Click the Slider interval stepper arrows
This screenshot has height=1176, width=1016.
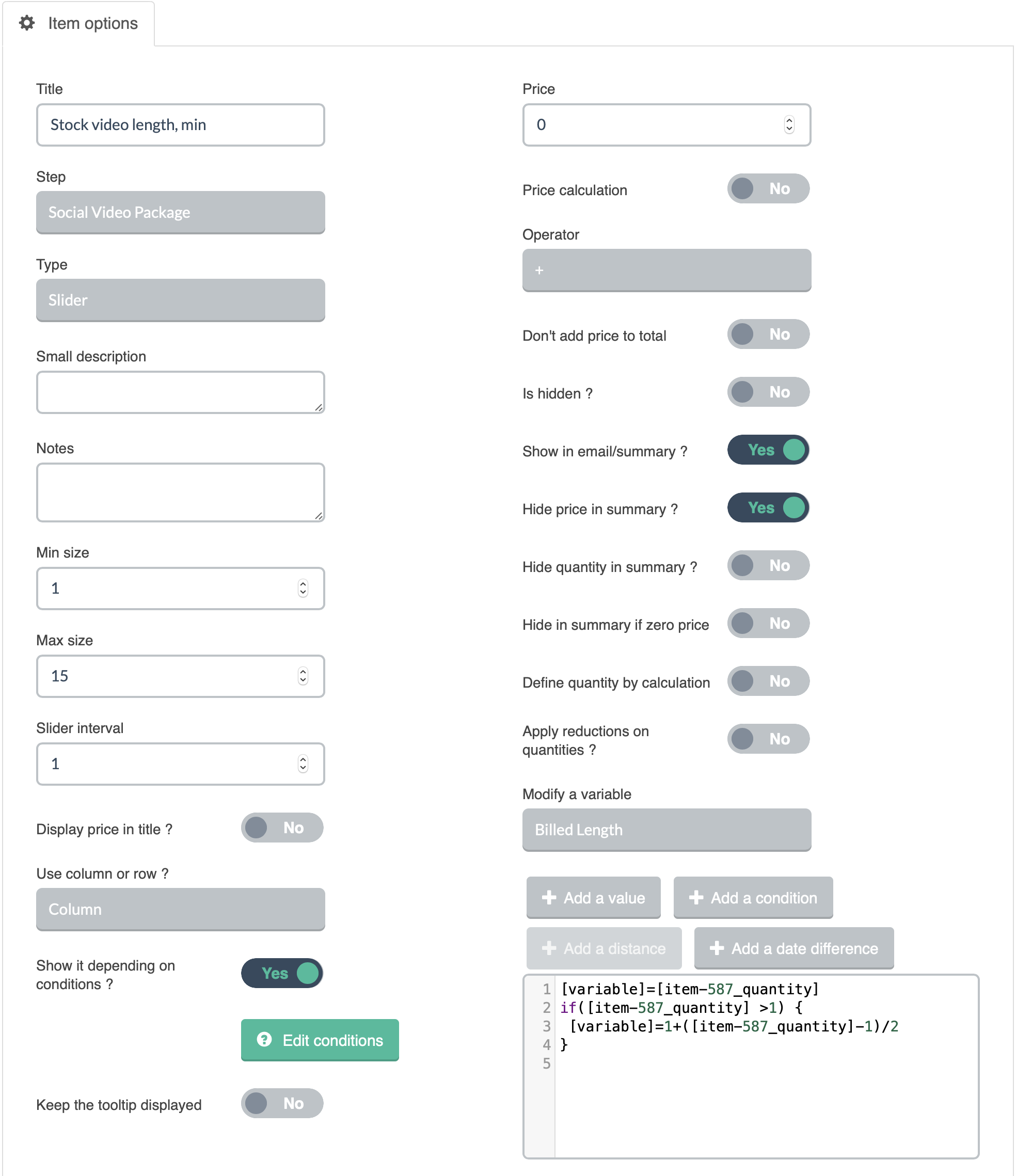coord(303,764)
